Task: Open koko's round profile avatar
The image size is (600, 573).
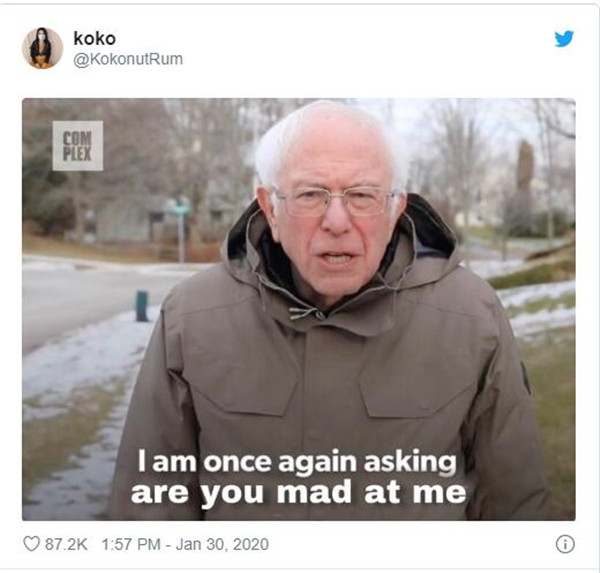Action: click(x=42, y=48)
